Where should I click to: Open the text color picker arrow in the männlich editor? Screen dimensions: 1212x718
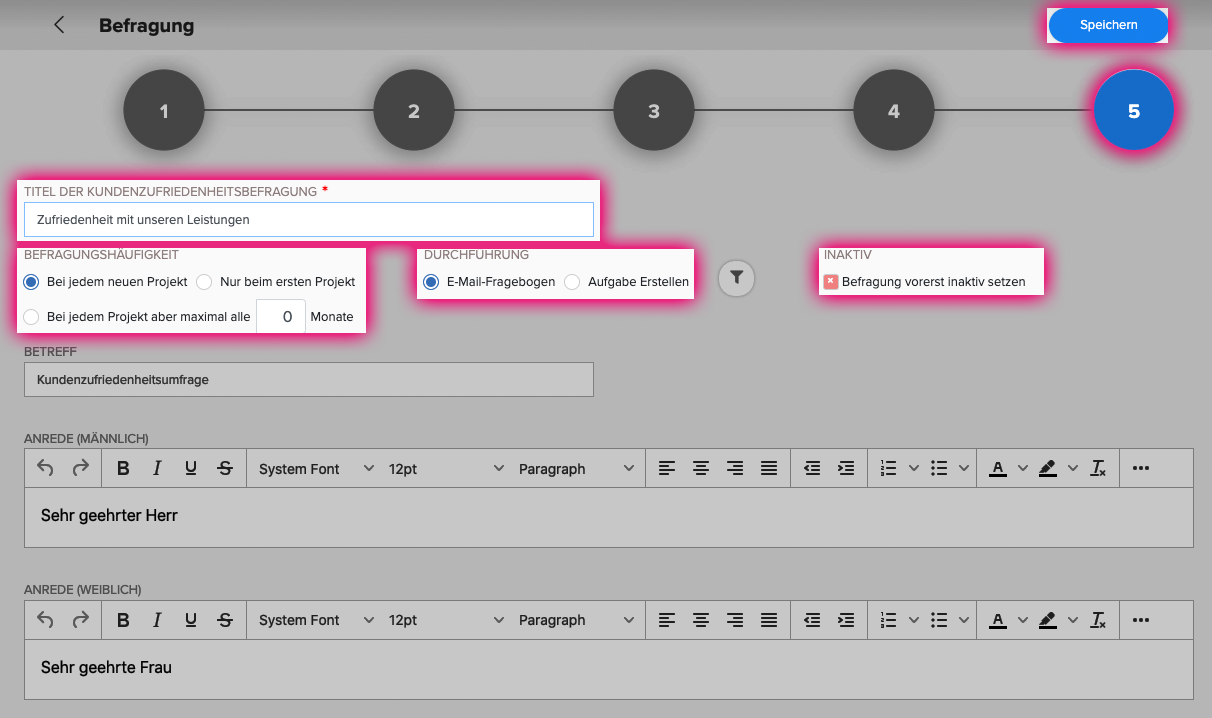coord(1022,468)
